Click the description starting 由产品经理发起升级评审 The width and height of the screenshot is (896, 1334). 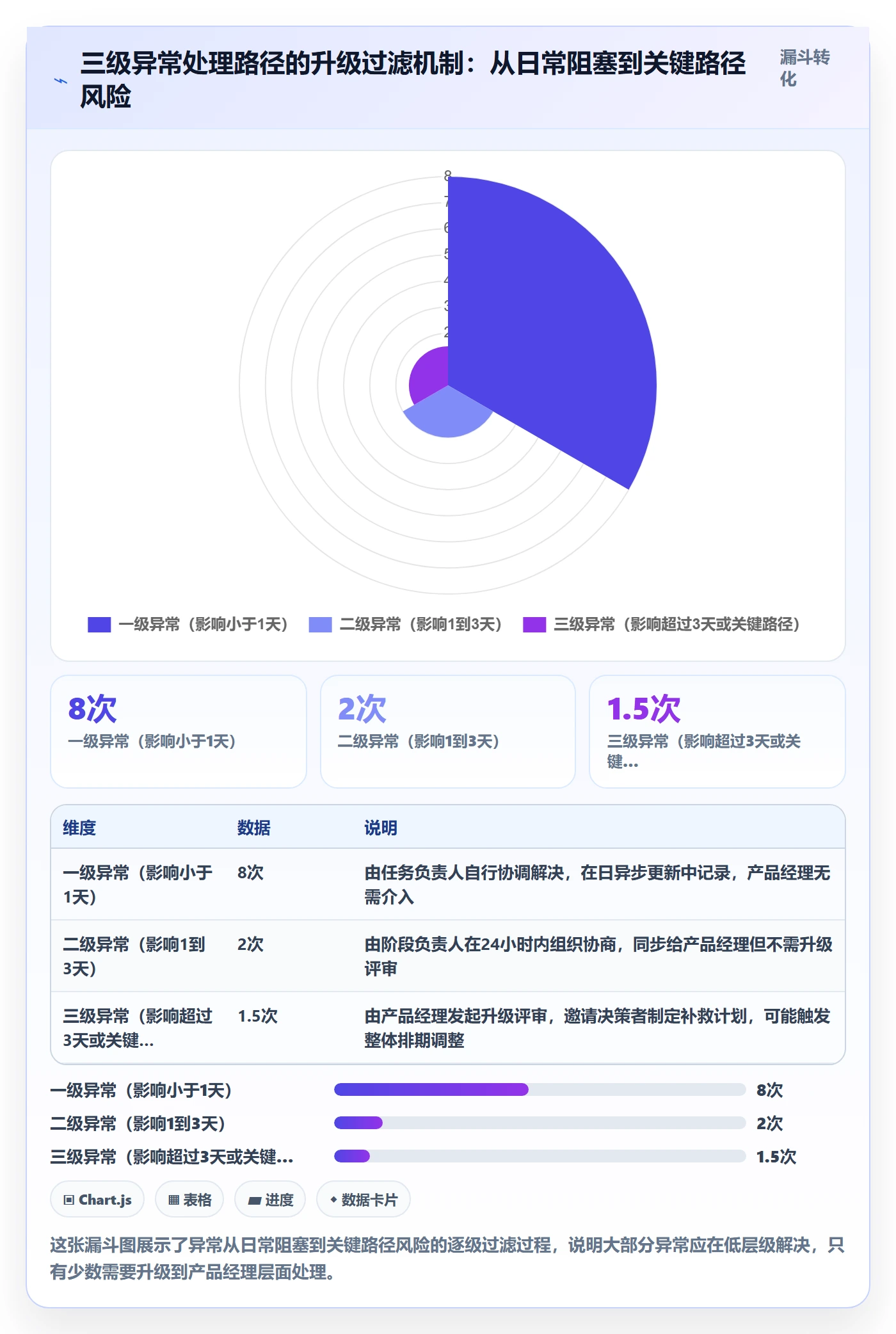pos(598,1028)
